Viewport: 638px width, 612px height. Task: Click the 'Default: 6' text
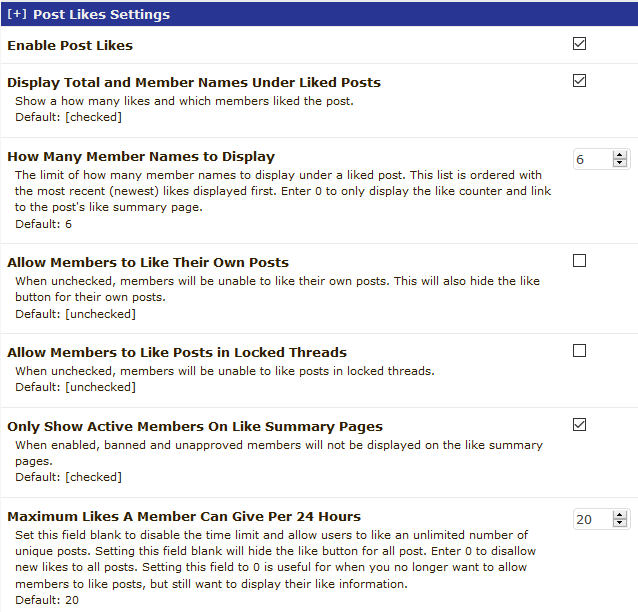pos(44,224)
